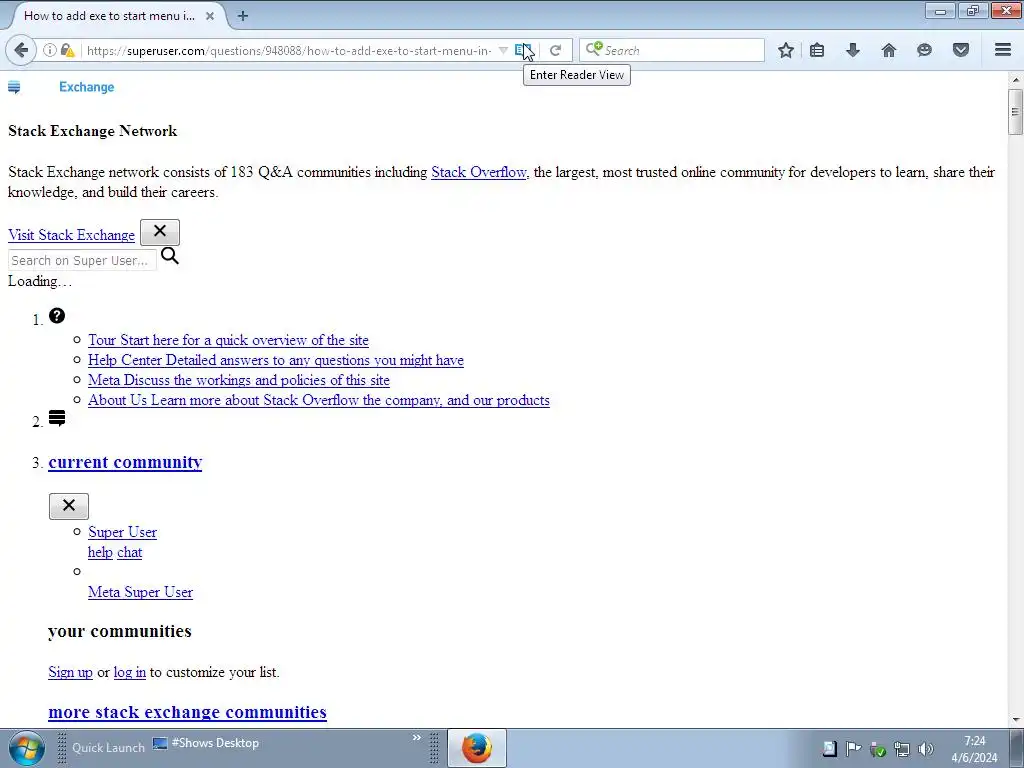Click the help link under Super User

[100, 552]
